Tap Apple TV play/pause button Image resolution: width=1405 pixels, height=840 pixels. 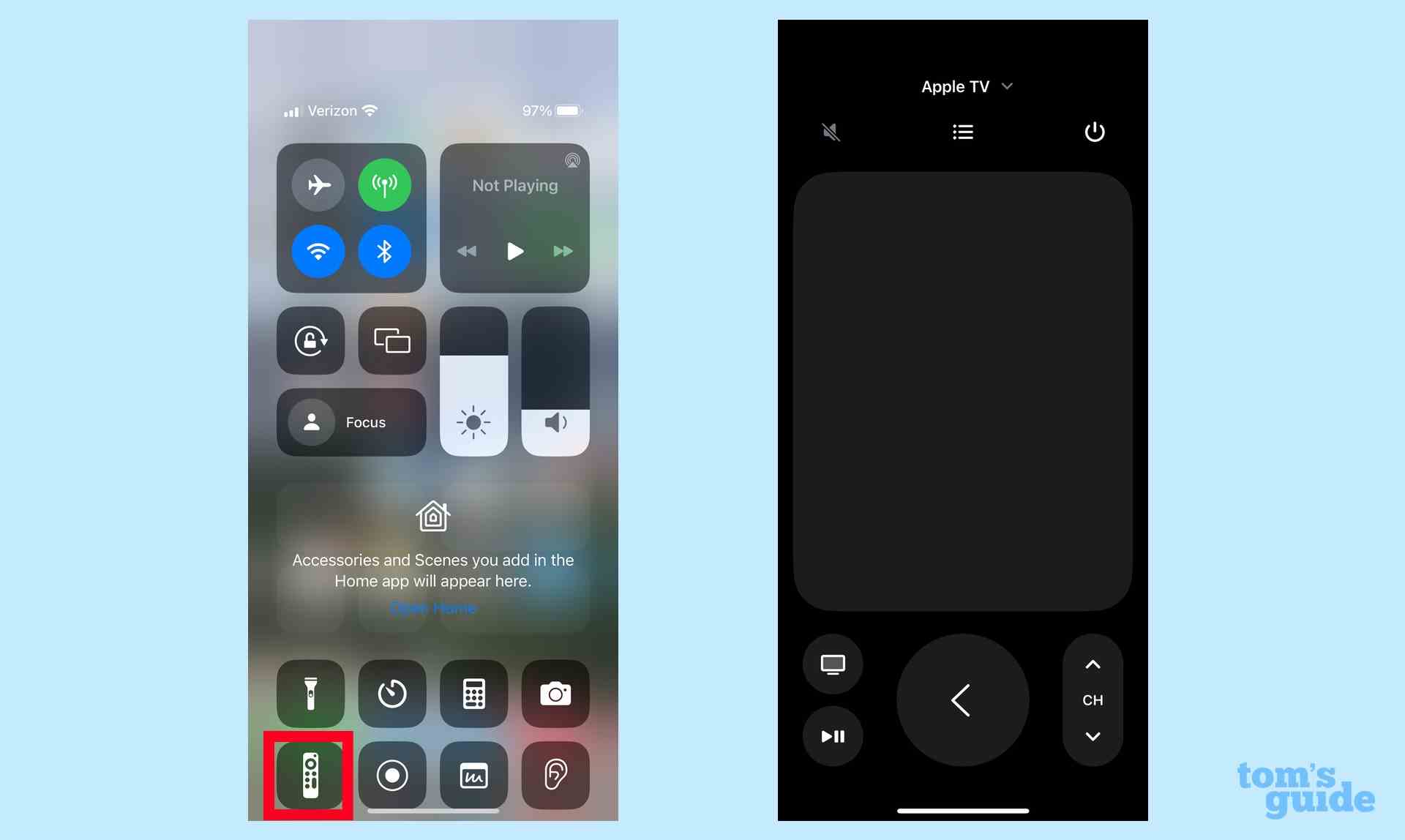point(832,736)
